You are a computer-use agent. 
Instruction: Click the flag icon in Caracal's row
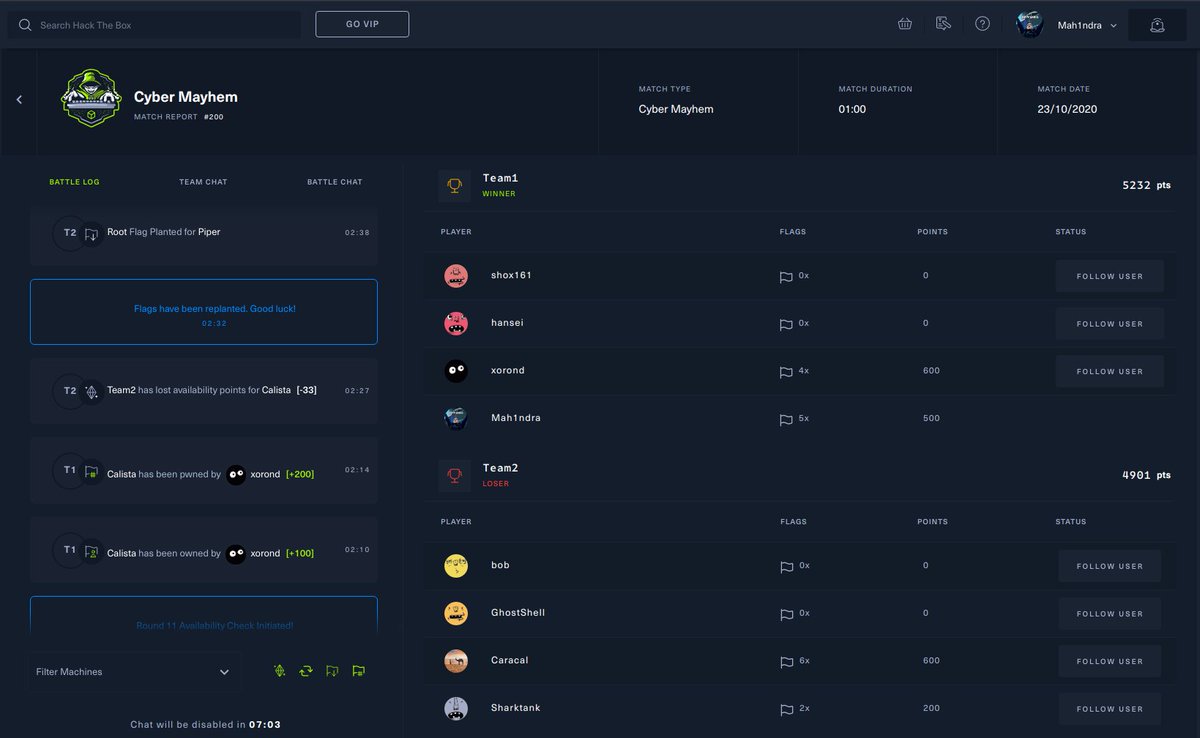pyautogui.click(x=786, y=661)
